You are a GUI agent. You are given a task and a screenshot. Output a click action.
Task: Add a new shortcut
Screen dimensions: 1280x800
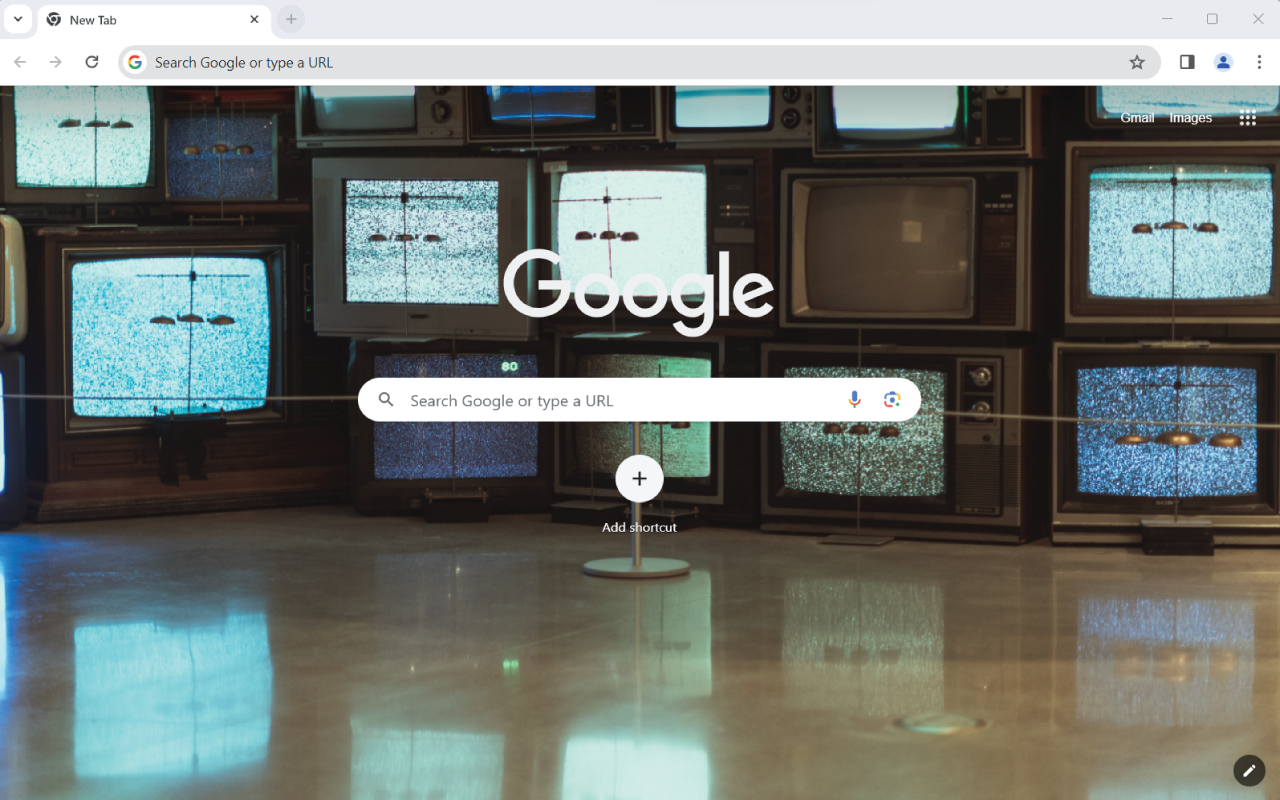click(639, 496)
